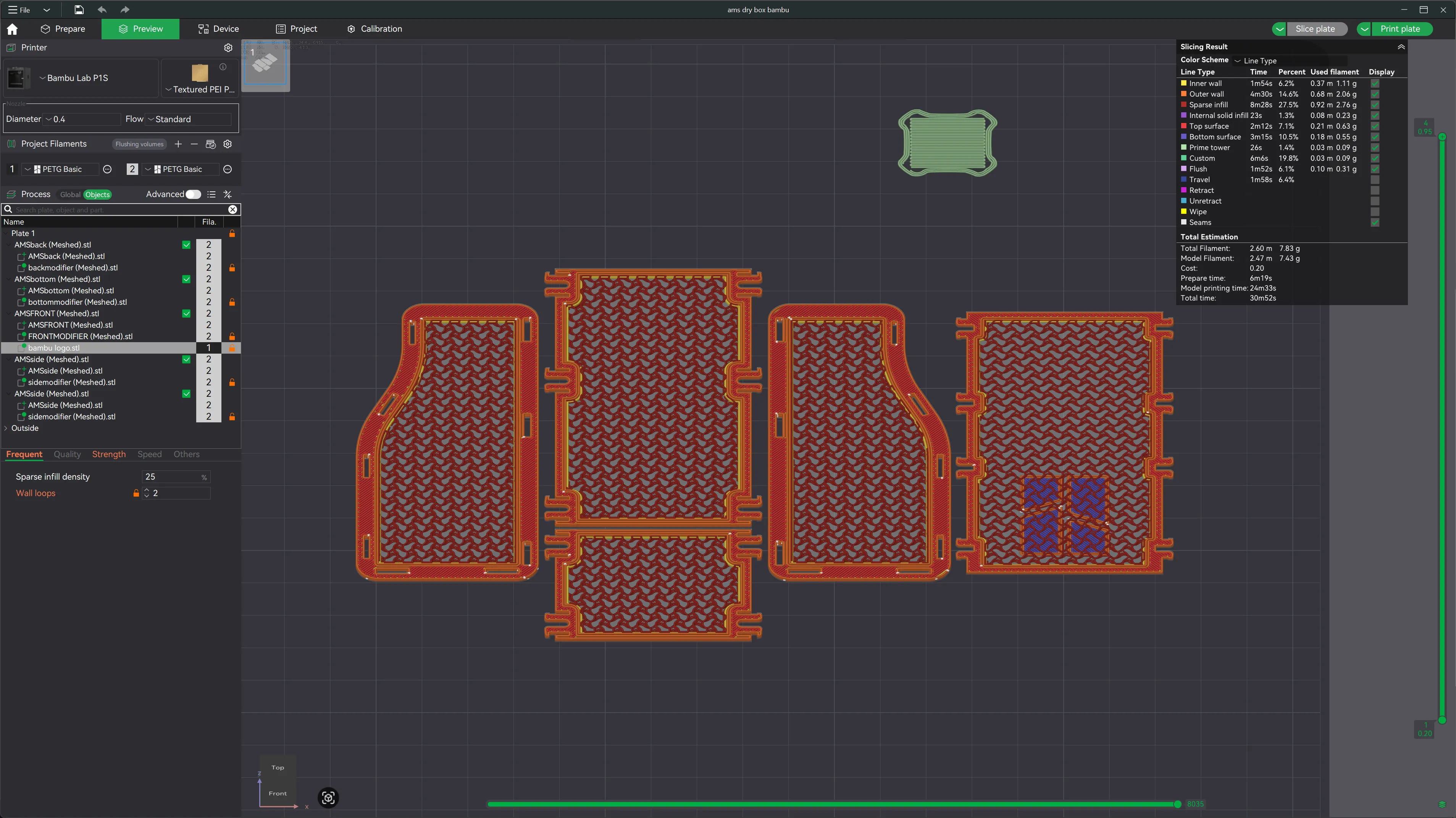The image size is (1456, 818).
Task: Click the save file icon
Action: [79, 10]
